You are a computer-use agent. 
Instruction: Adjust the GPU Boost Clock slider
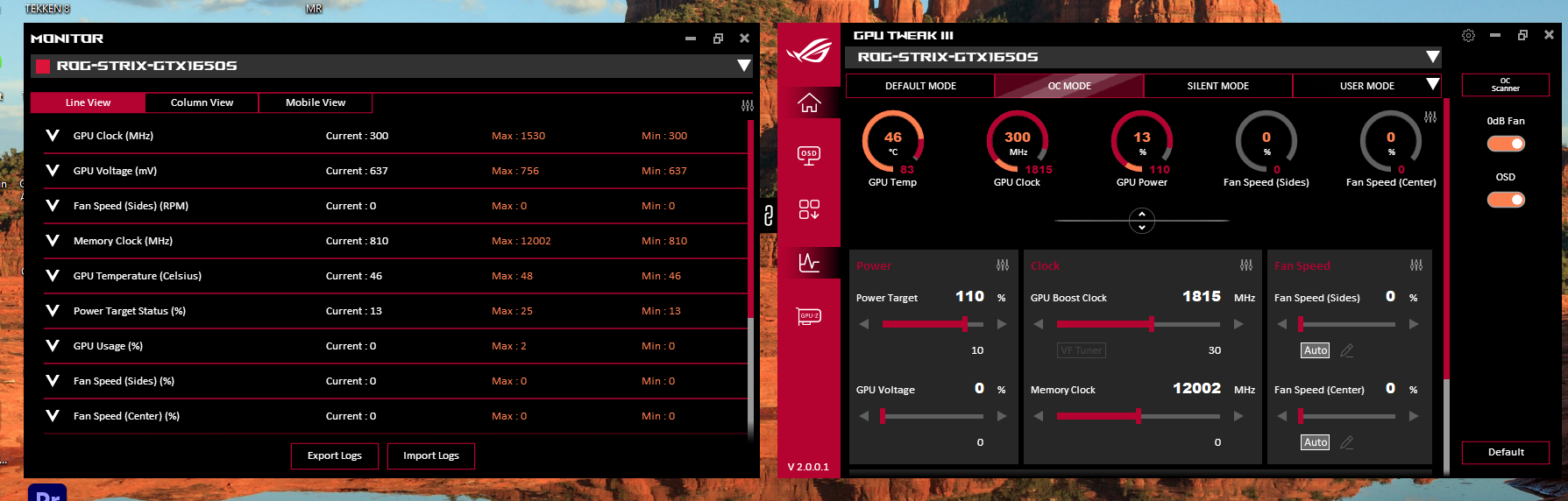pos(1139,324)
